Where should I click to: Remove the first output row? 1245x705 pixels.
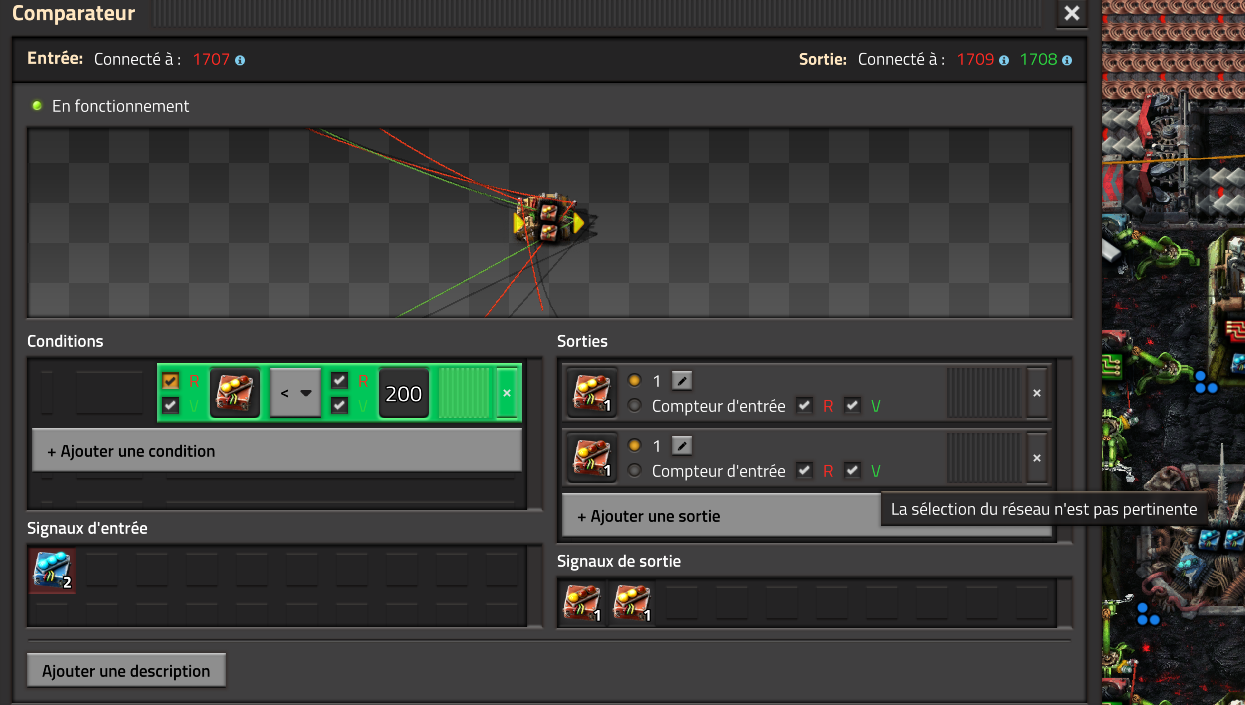(1037, 393)
